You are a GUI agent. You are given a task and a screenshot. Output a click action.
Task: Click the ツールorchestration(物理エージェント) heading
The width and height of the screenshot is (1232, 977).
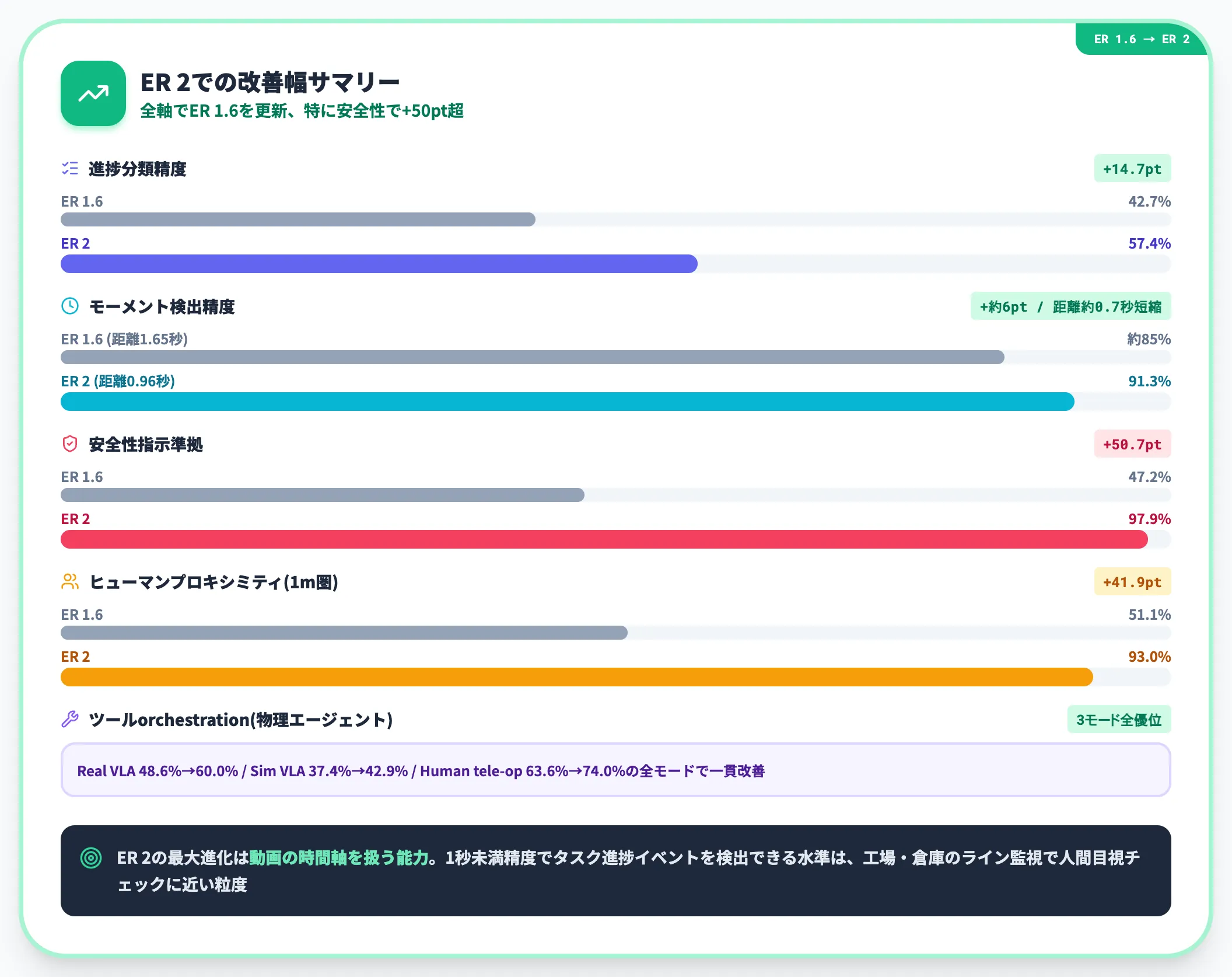241,720
